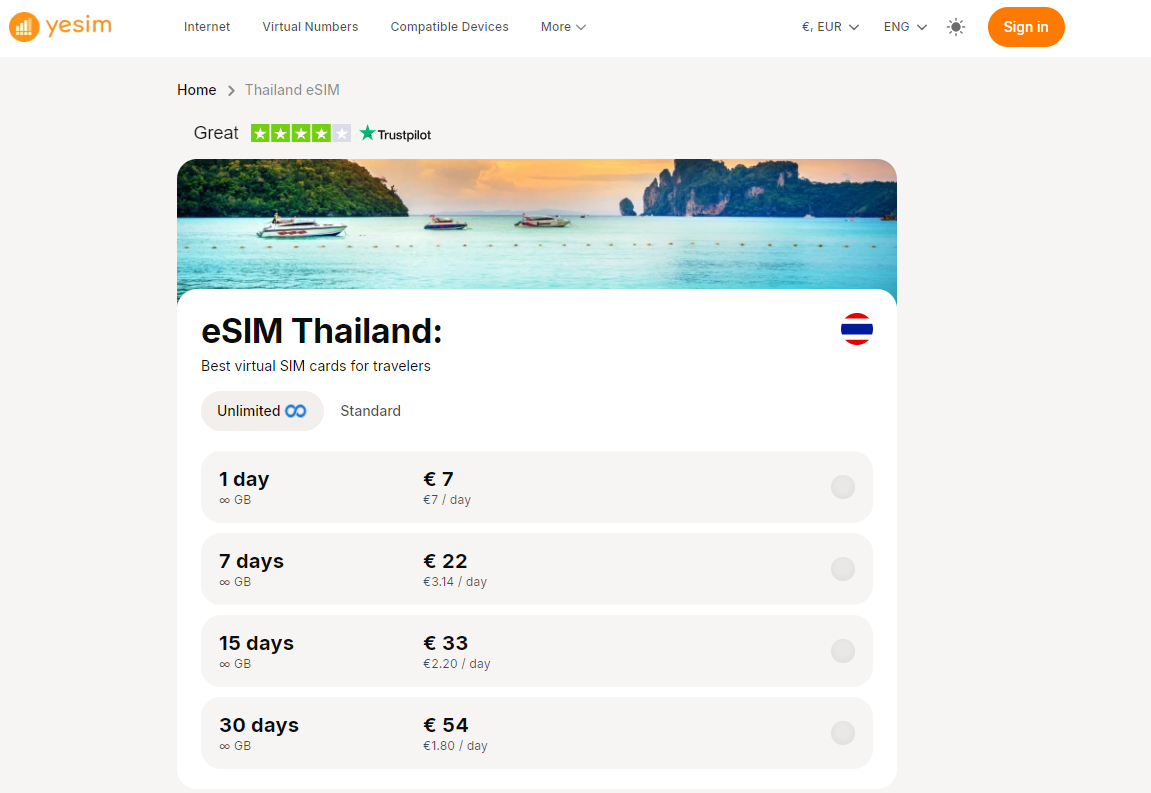Screen dimensions: 1151x793
Task: Click the infinity icon on the Unlimited tab
Action: (294, 410)
